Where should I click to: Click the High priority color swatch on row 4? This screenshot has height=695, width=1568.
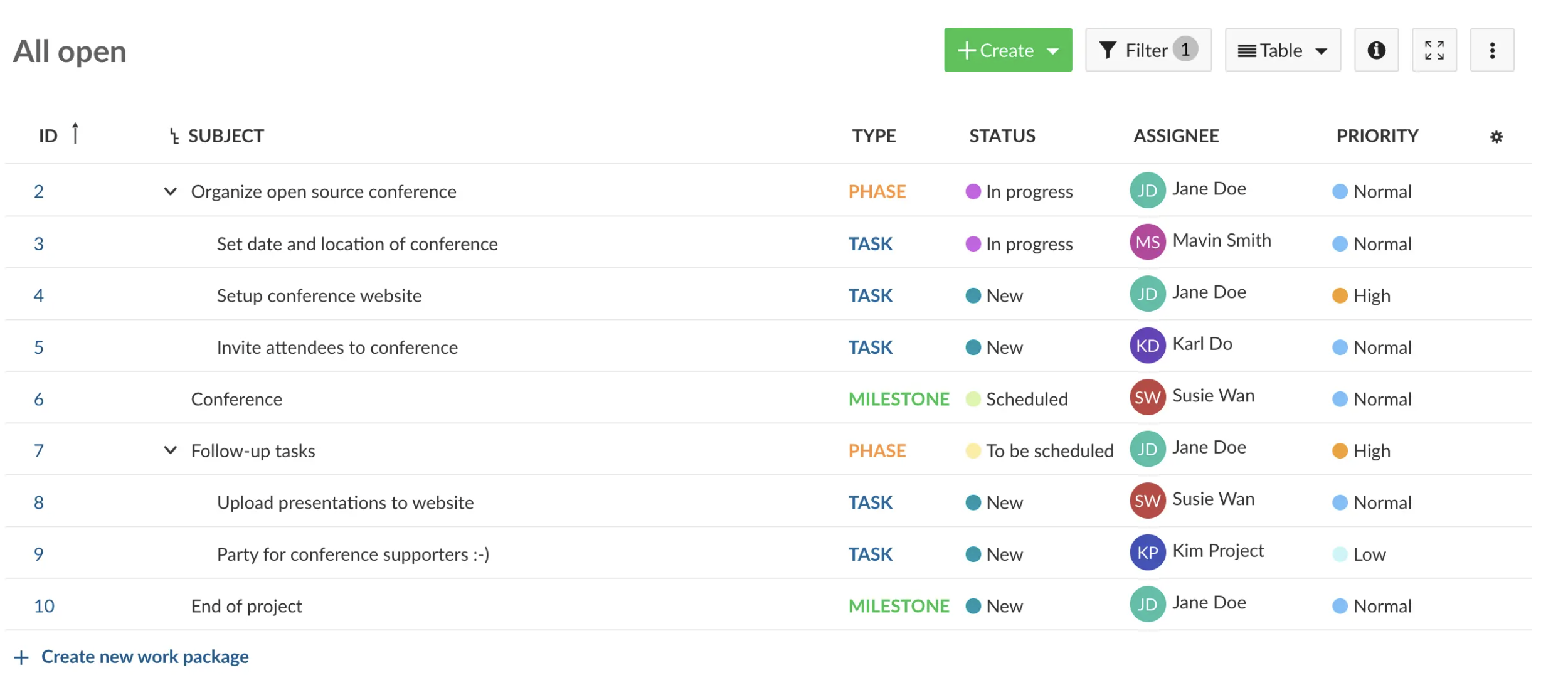pos(1339,294)
